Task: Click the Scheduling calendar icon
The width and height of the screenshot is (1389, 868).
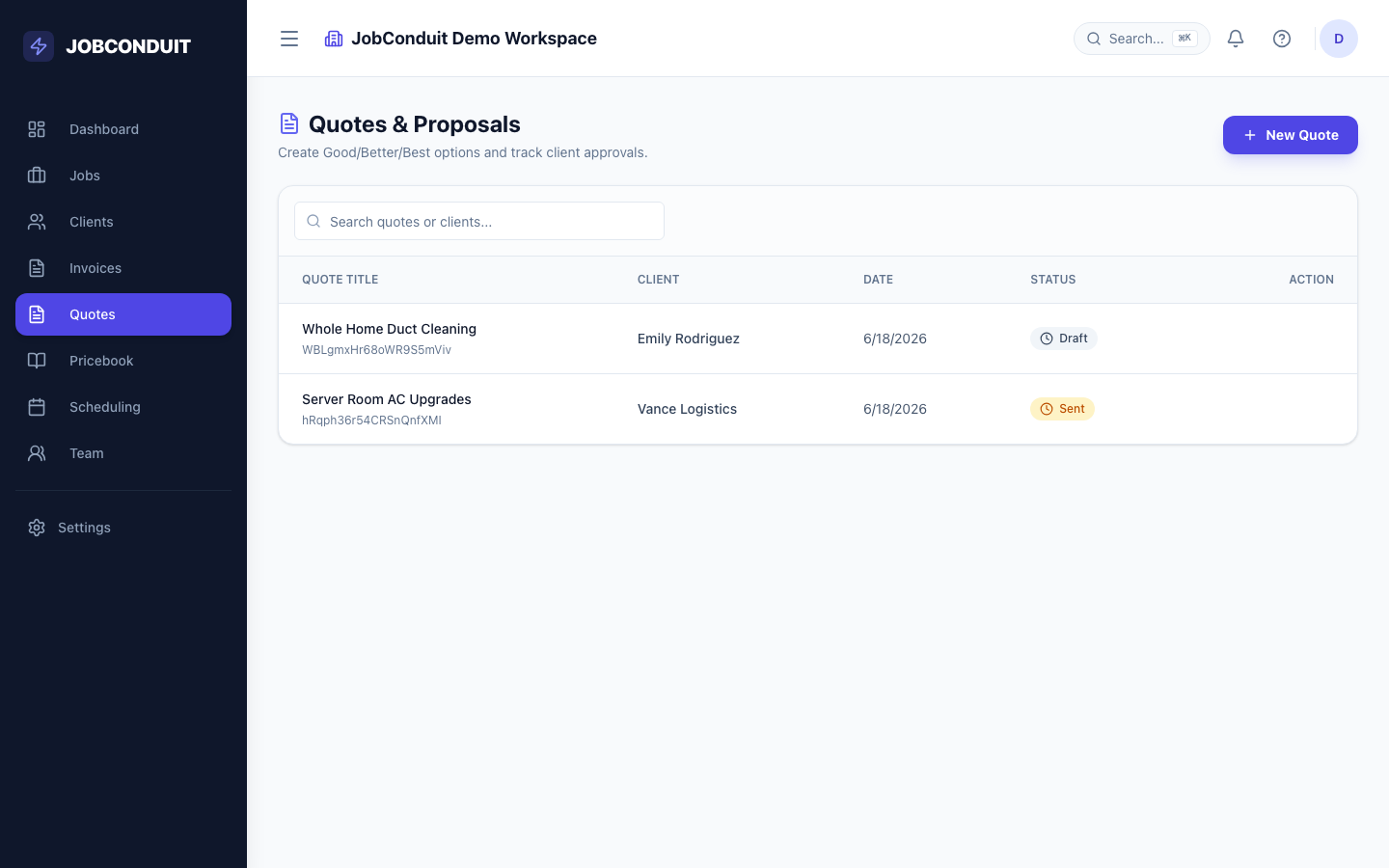Action: point(37,407)
